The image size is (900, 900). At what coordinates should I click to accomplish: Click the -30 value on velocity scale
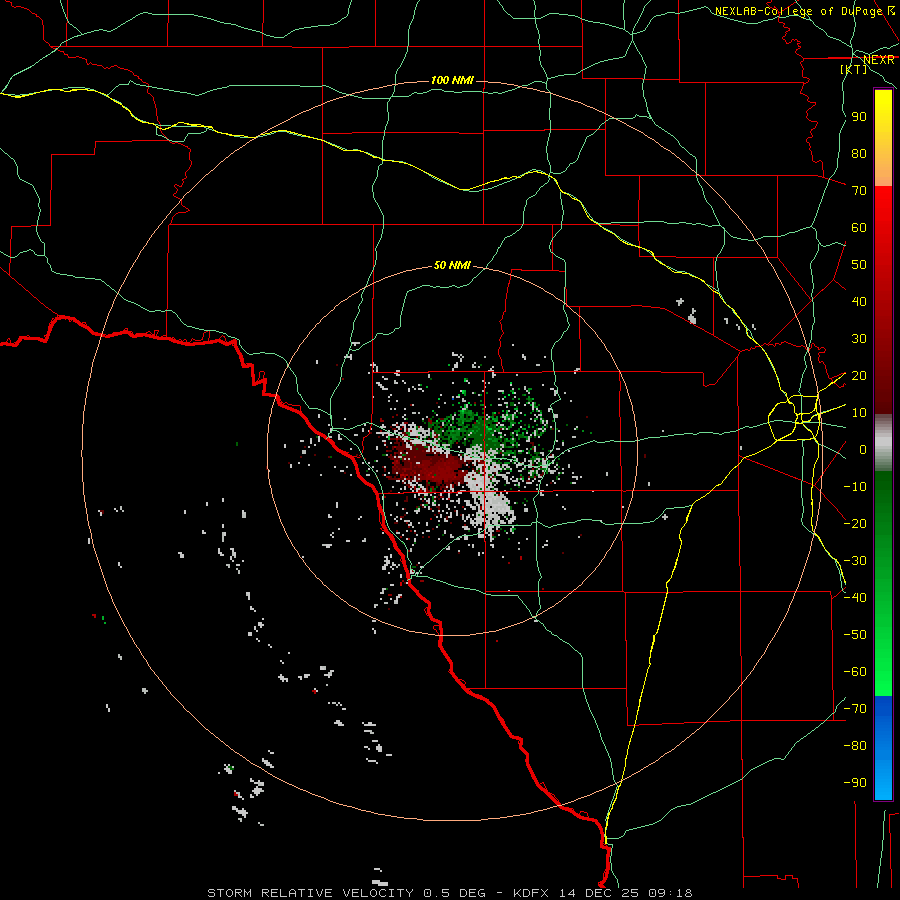coord(855,561)
